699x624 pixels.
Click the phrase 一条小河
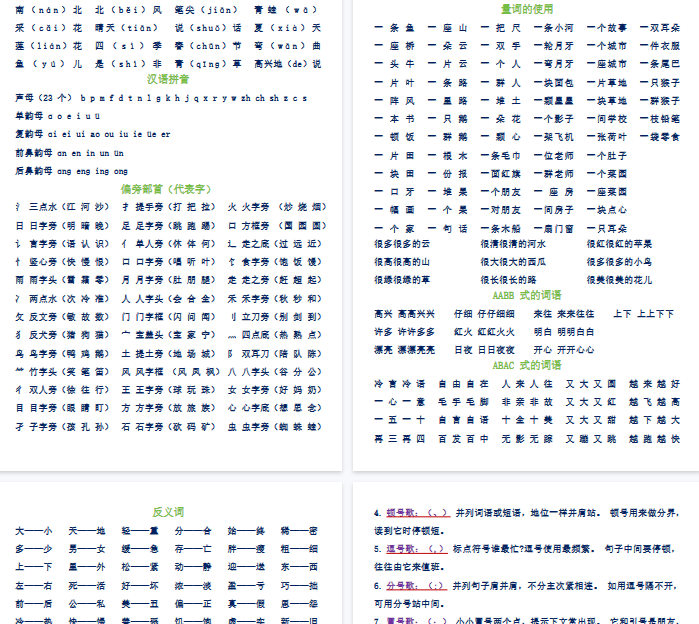tap(555, 28)
